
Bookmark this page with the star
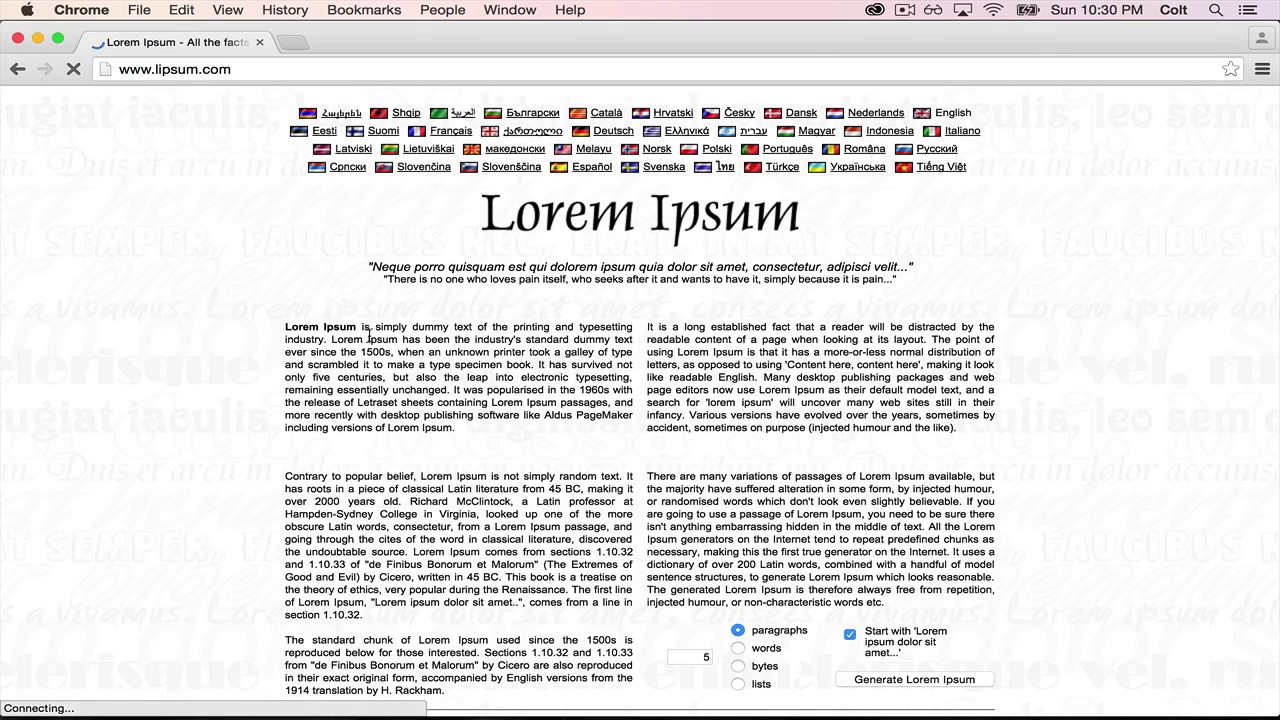1231,69
